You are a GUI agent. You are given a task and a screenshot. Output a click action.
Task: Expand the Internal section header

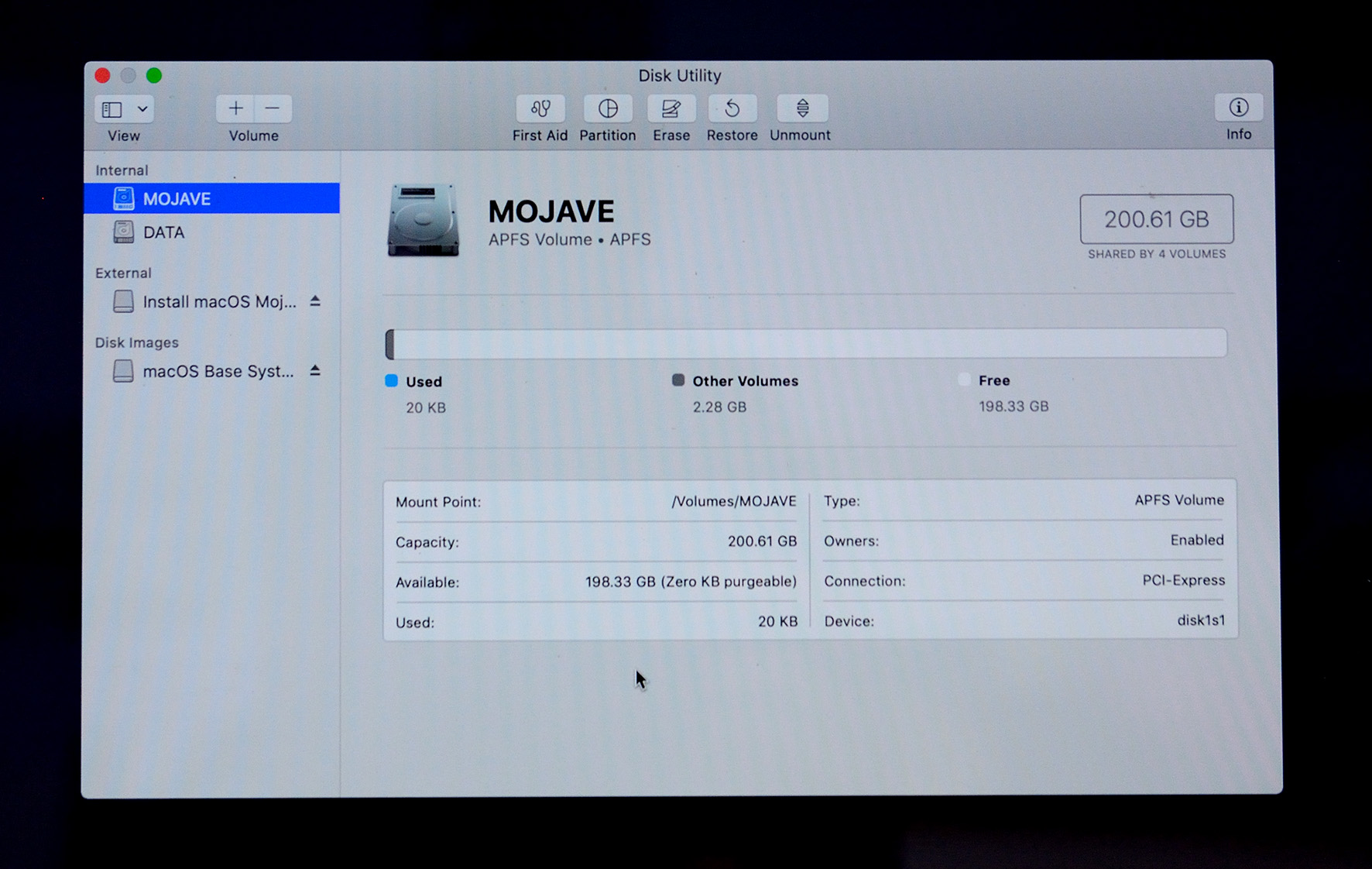tap(122, 170)
